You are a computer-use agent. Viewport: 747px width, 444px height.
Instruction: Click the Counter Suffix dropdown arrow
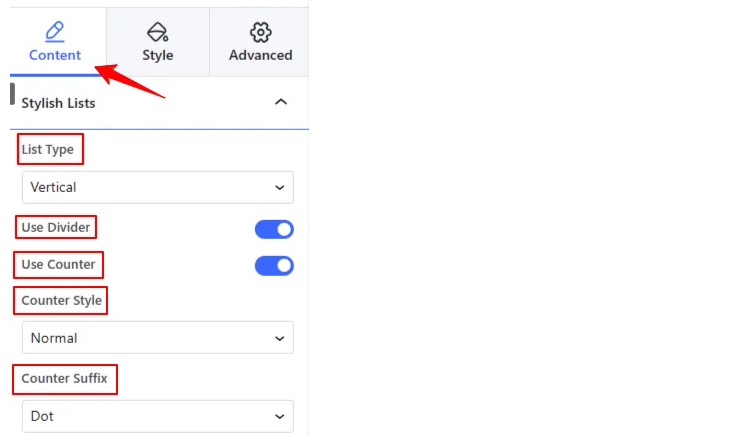pyautogui.click(x=279, y=416)
